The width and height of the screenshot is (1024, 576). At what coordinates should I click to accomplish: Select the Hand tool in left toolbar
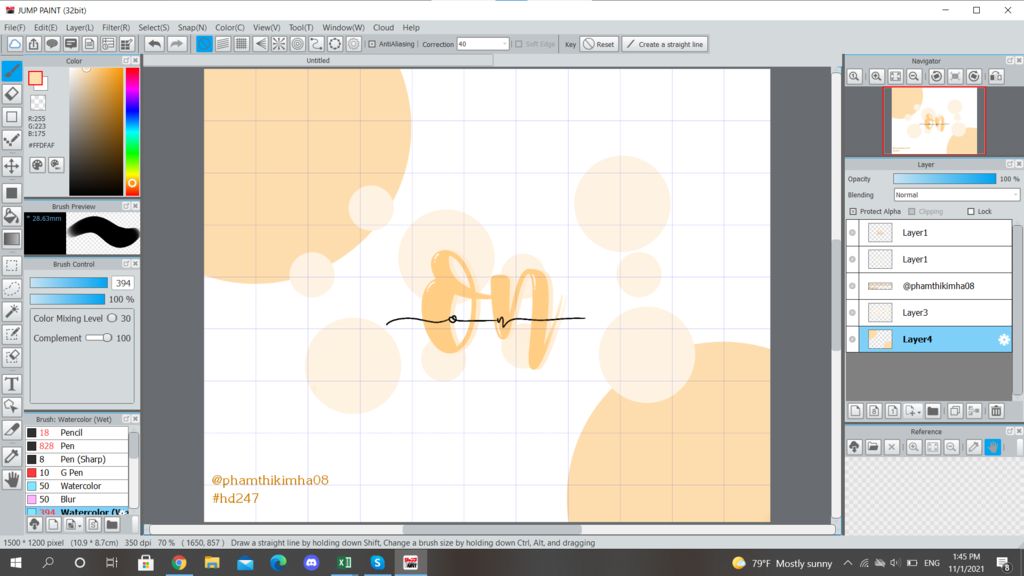pos(12,479)
